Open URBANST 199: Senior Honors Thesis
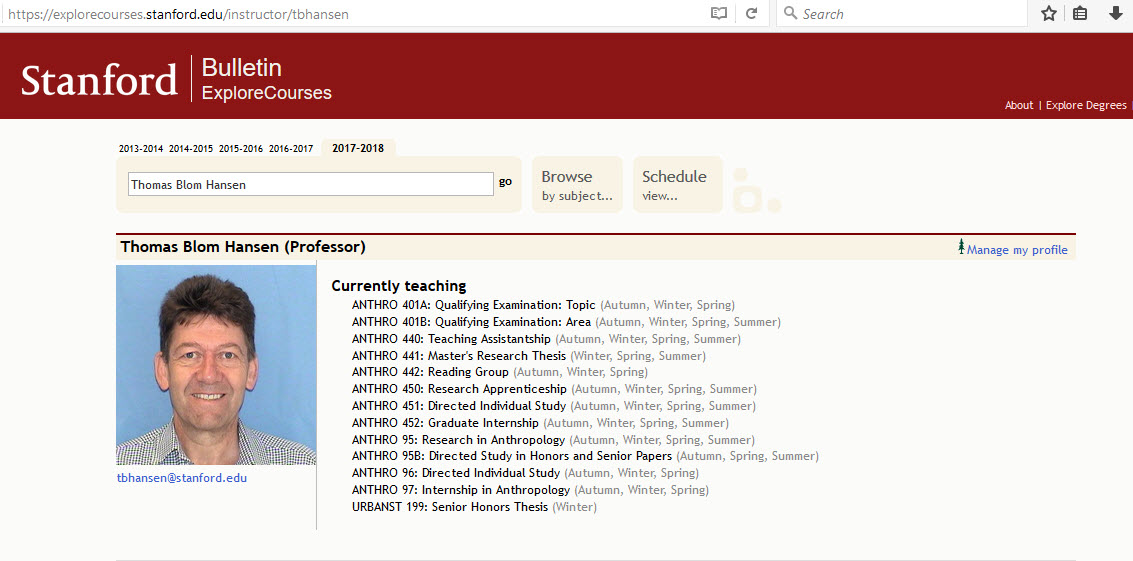 click(450, 507)
